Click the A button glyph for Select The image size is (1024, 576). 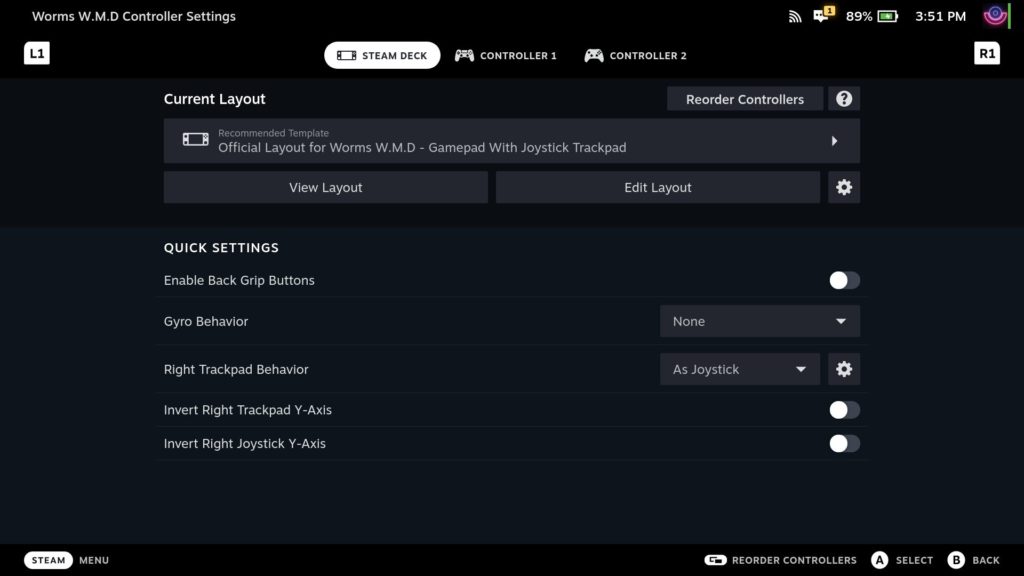(880, 560)
